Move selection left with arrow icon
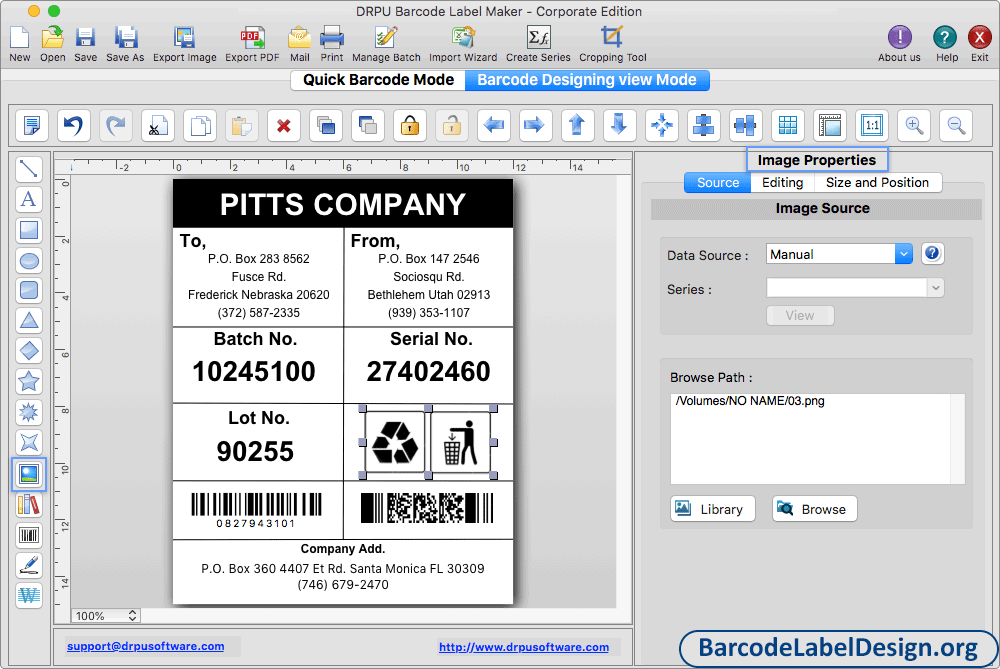 (494, 125)
